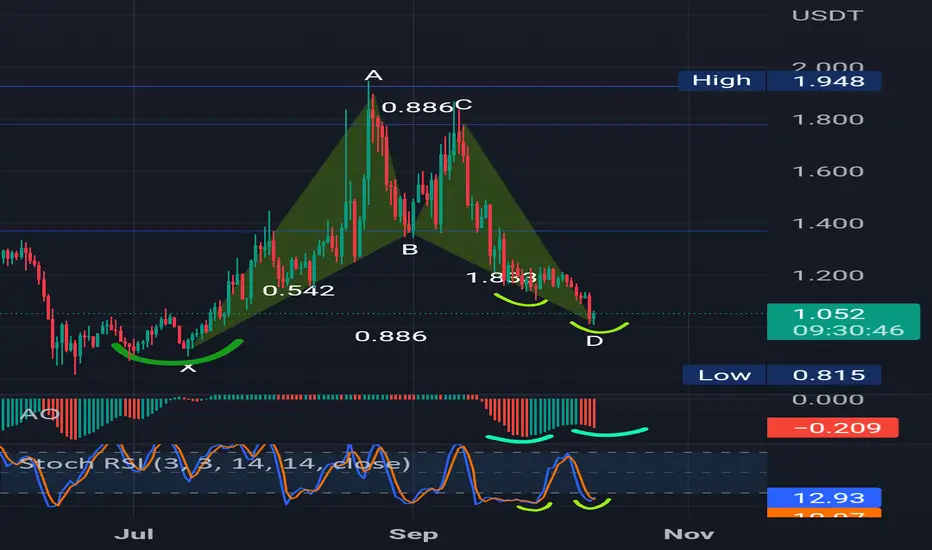Click the USDT currency label

(x=827, y=15)
